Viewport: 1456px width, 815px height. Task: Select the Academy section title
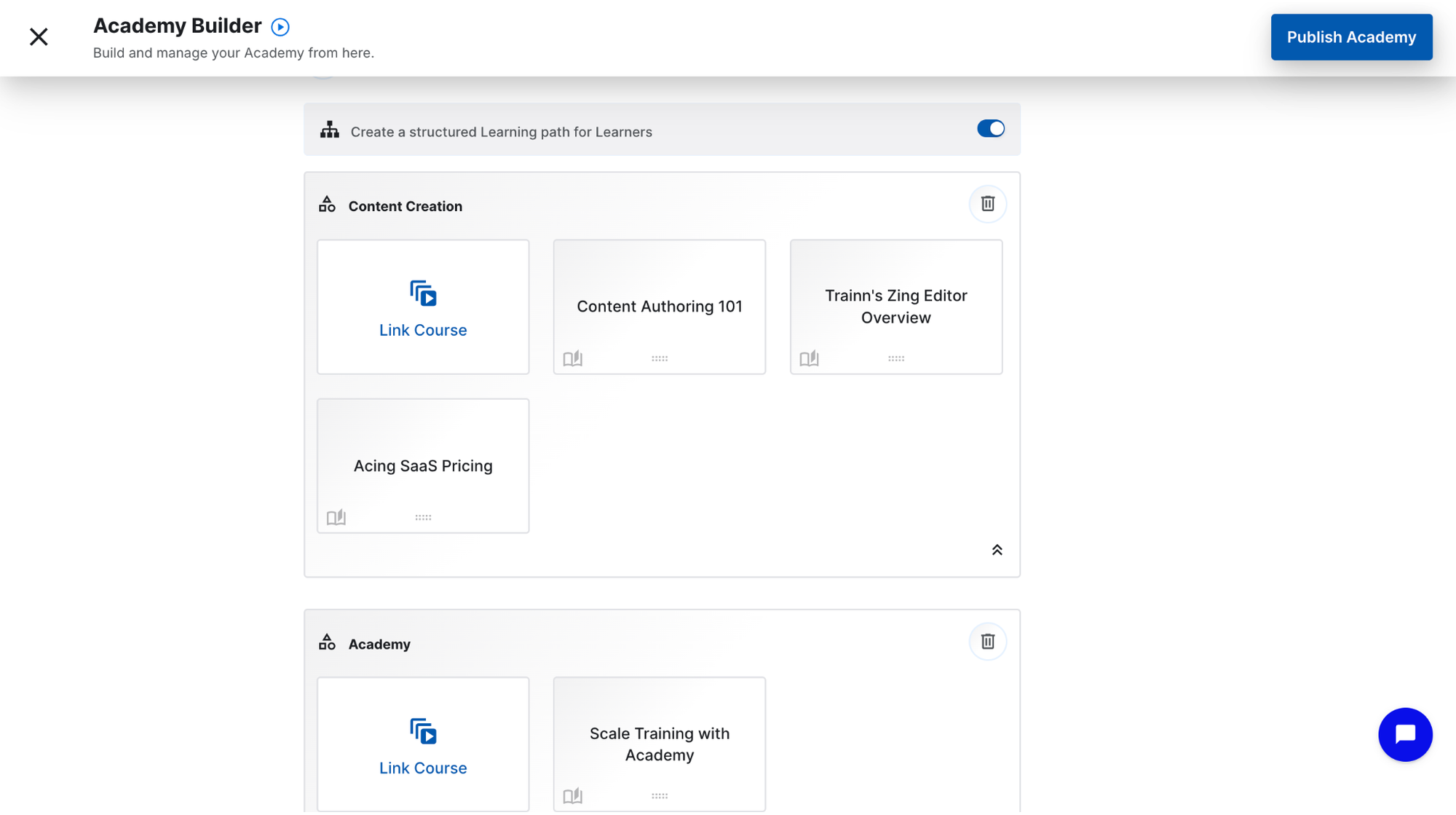(379, 645)
